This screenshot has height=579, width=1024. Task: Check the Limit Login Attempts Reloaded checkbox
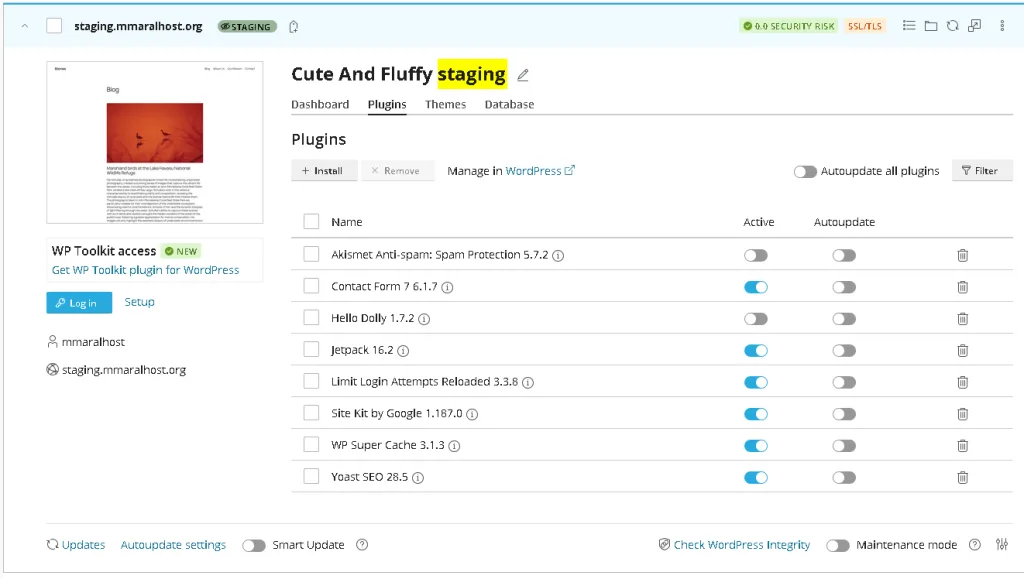tap(312, 381)
